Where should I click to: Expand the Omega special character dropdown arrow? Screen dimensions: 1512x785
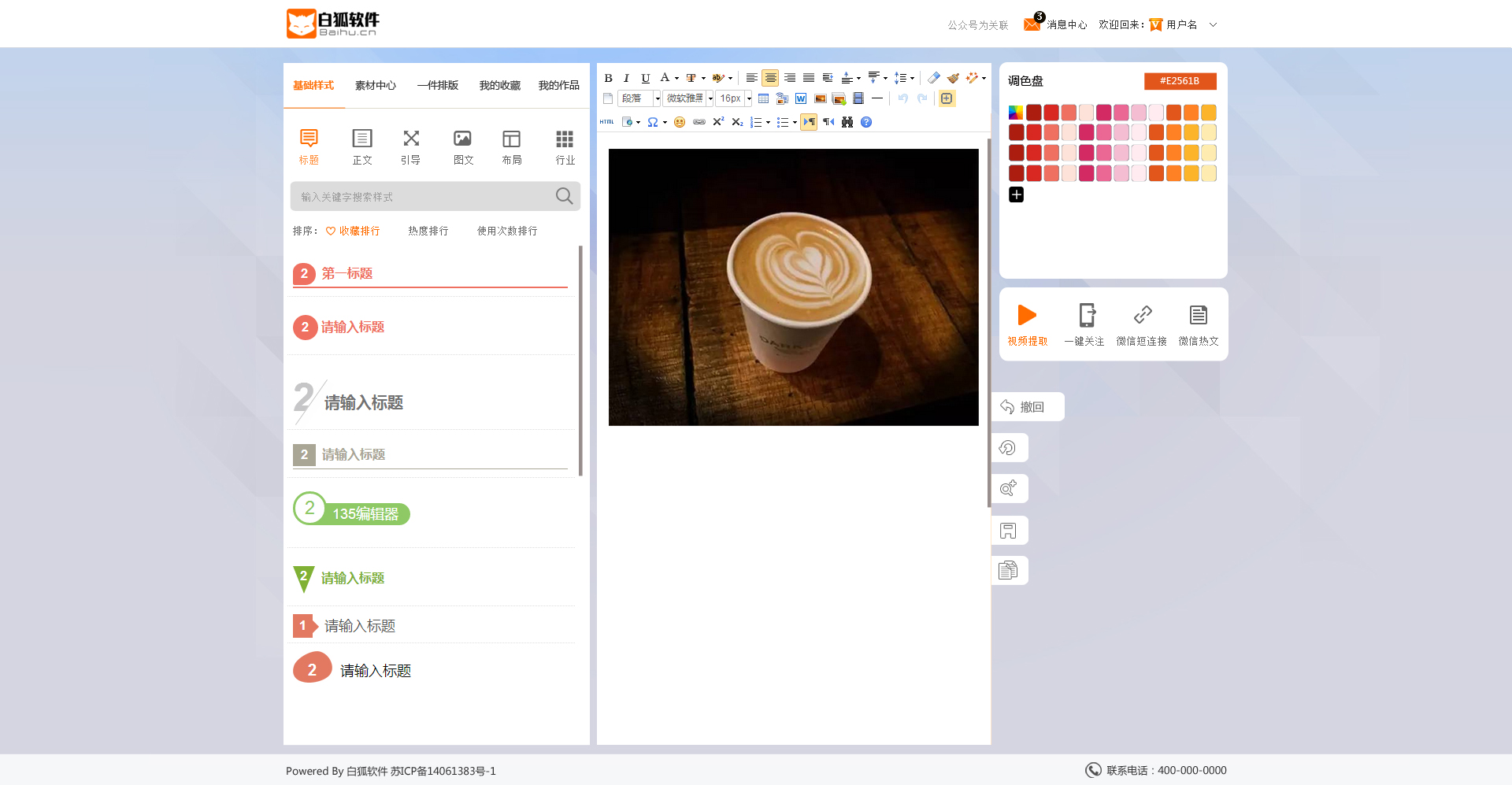point(665,123)
